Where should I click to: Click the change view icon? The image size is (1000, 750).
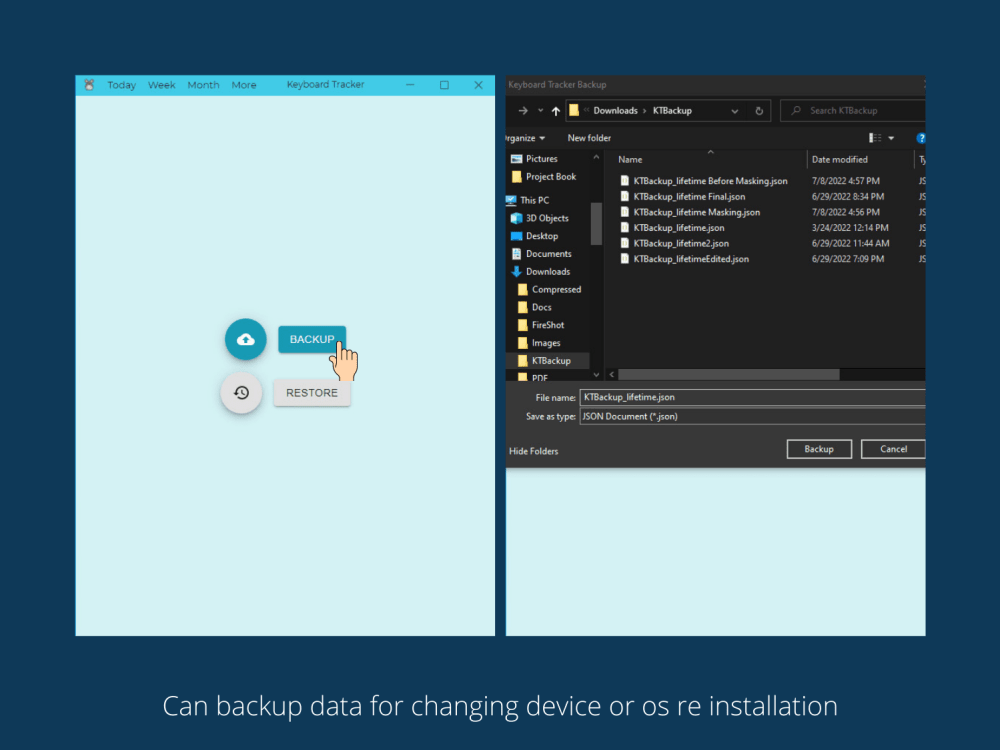(x=875, y=138)
